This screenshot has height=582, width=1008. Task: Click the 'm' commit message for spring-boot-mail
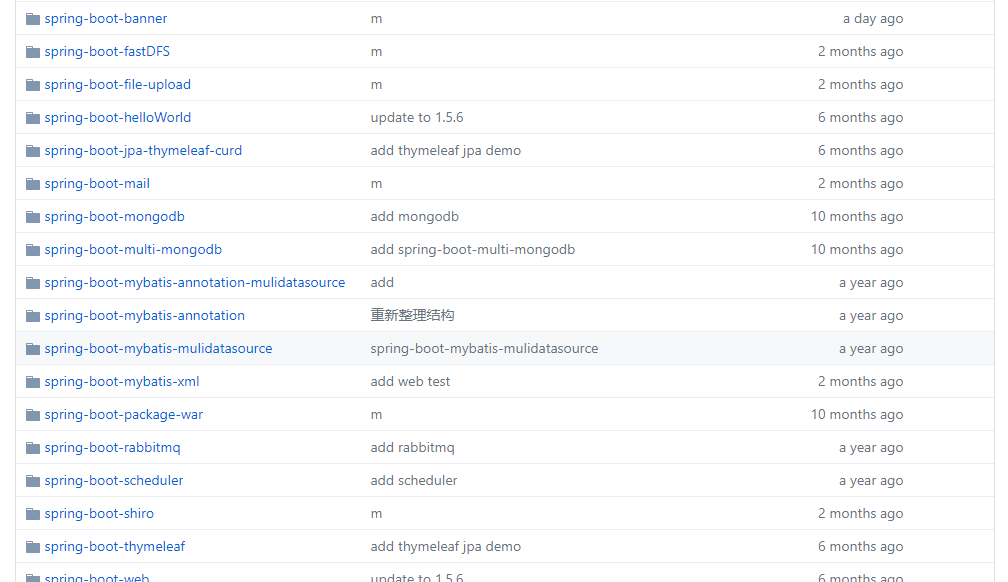(x=376, y=184)
